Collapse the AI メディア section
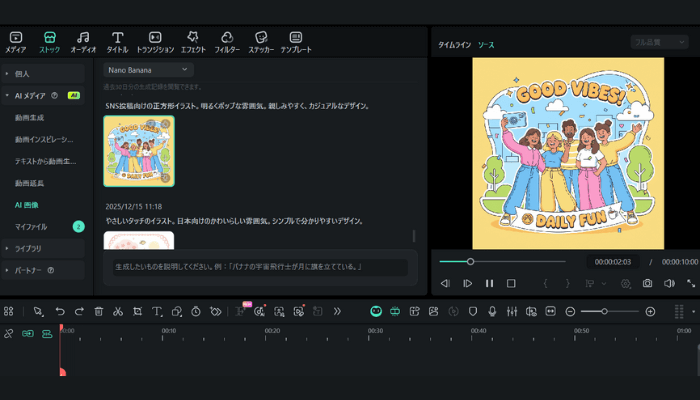 (x=8, y=95)
